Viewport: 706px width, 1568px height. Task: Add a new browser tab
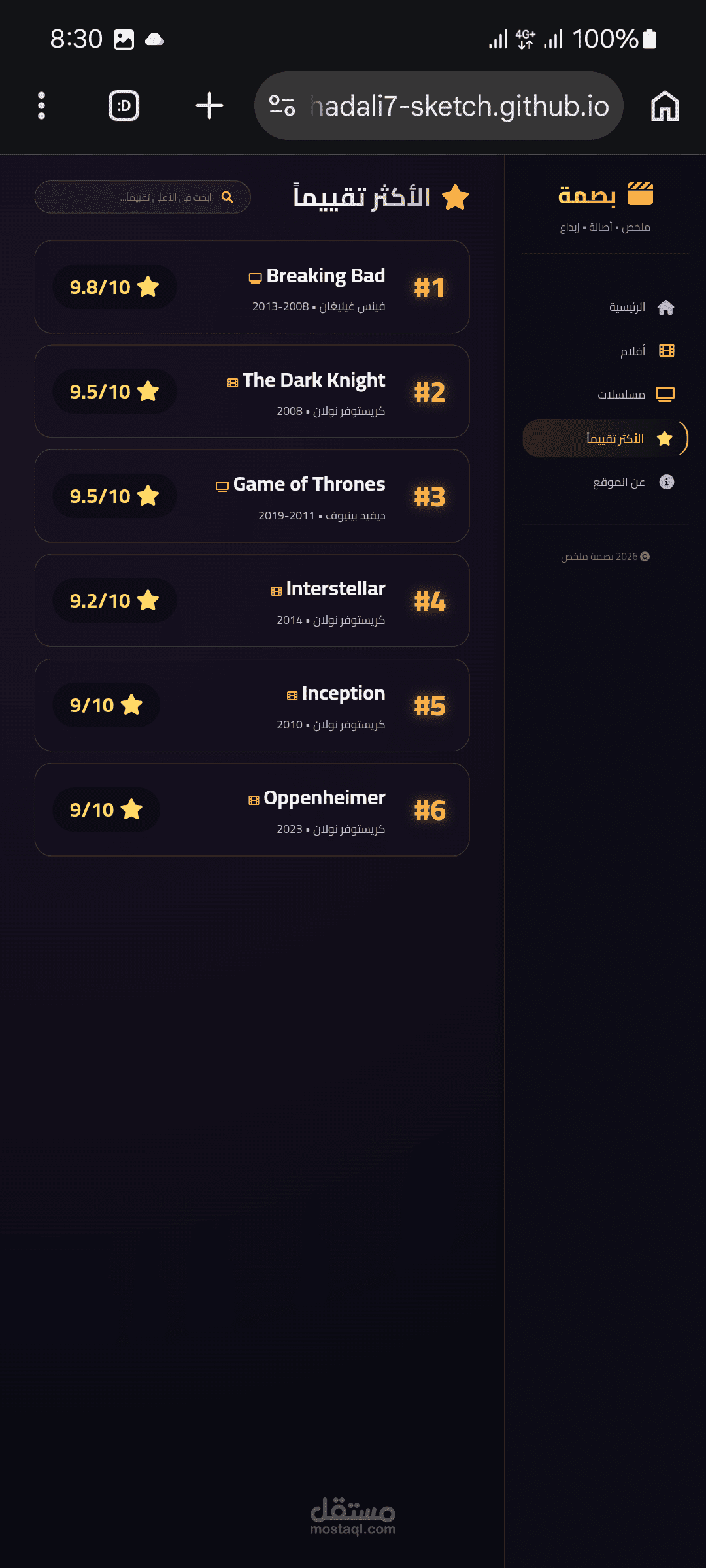click(209, 105)
